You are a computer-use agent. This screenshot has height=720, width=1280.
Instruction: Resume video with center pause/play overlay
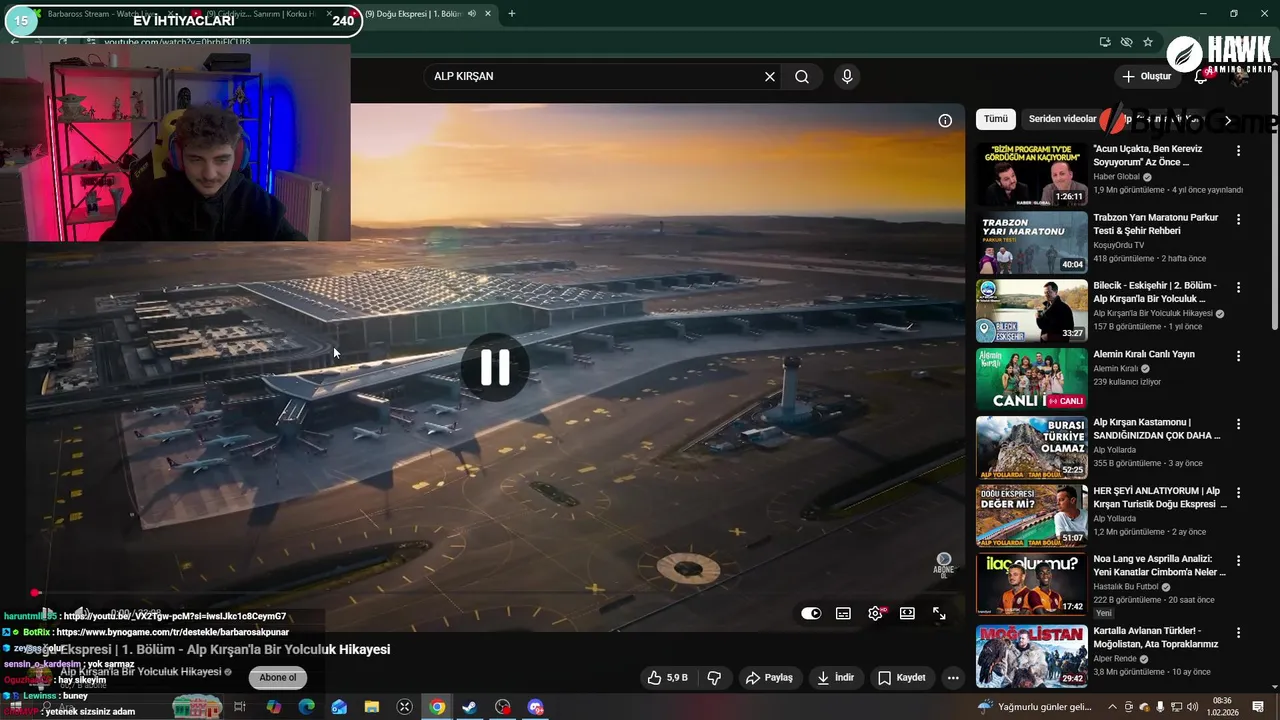[x=495, y=367]
